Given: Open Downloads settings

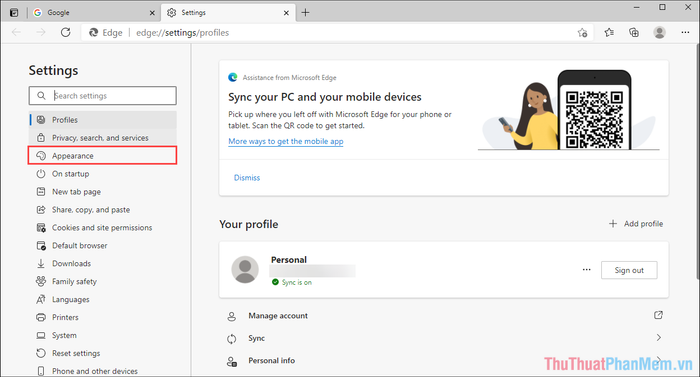Looking at the screenshot, I should [103, 264].
